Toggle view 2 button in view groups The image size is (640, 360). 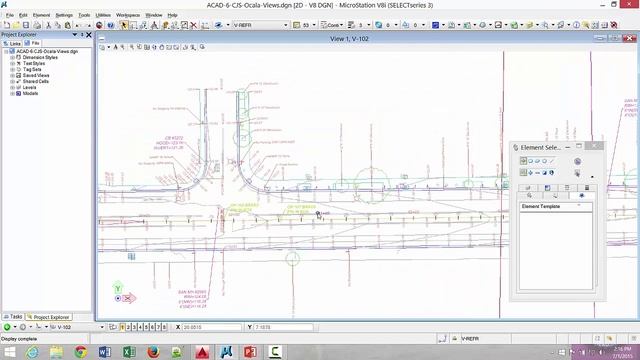point(129,327)
